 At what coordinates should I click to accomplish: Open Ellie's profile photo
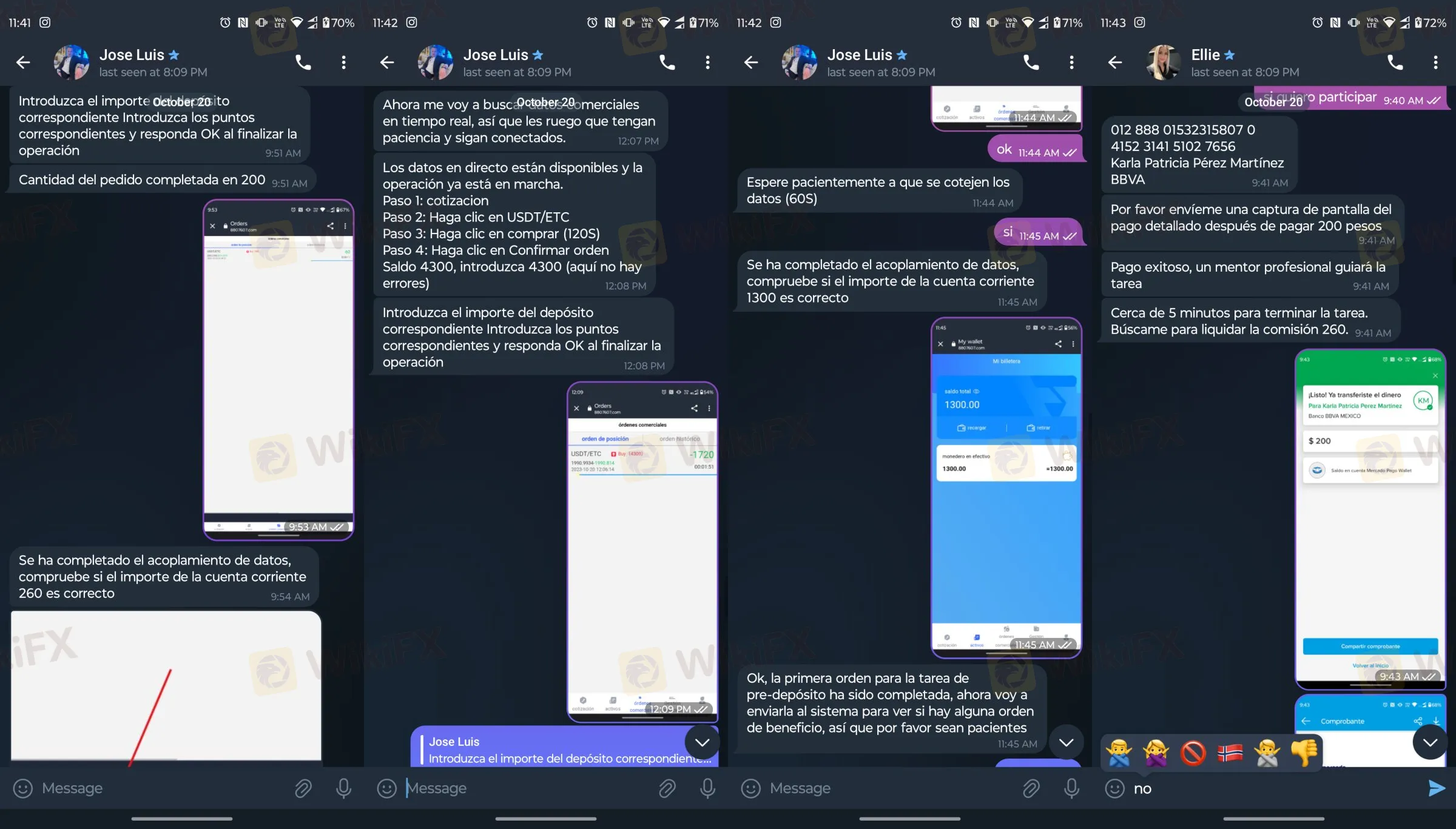pyautogui.click(x=1164, y=62)
